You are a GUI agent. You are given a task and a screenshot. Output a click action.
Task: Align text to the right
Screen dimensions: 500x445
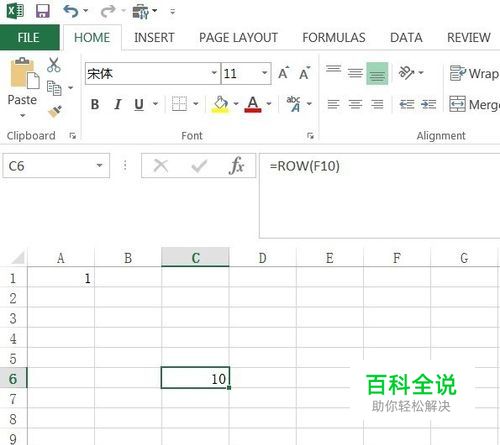[x=377, y=104]
